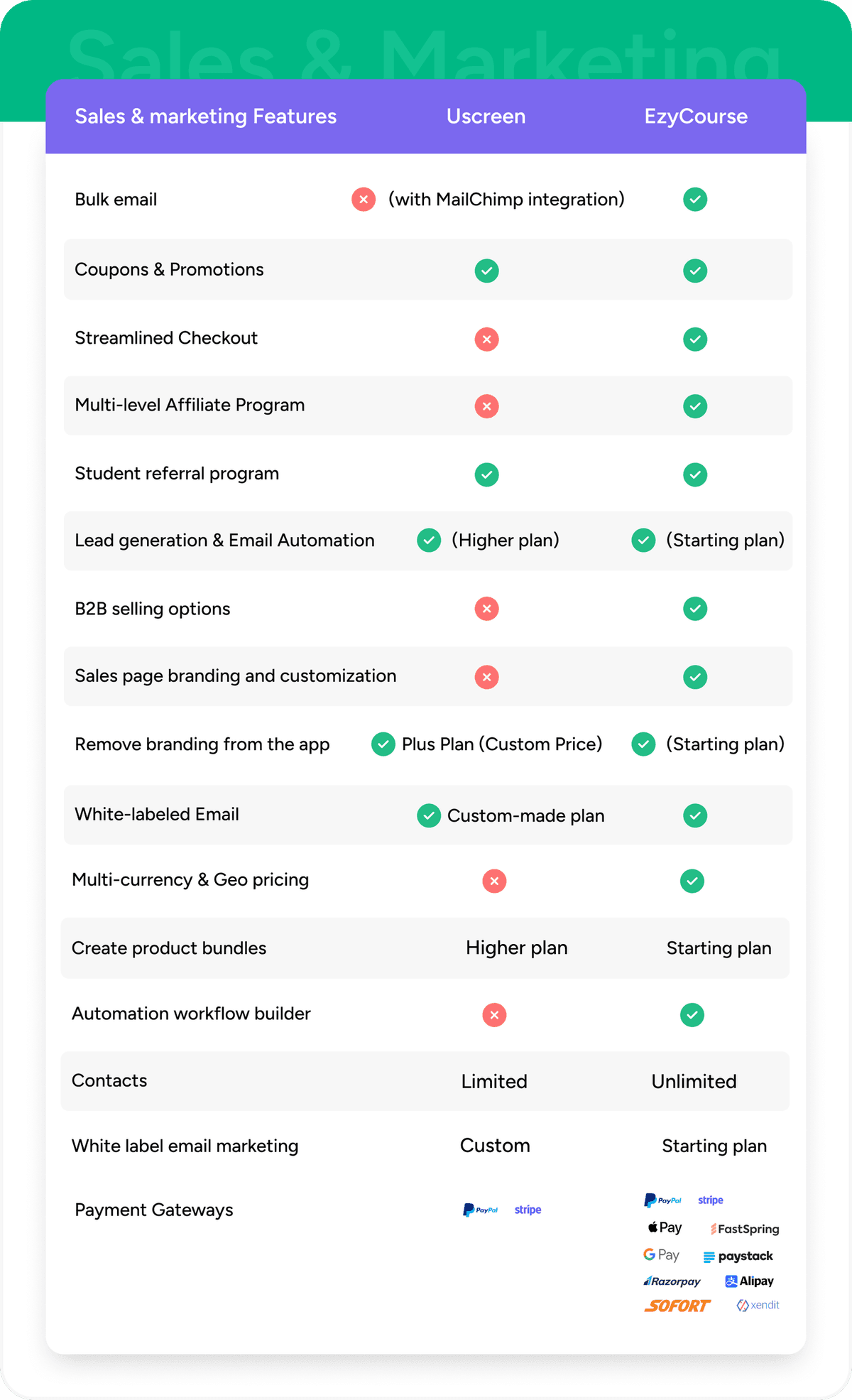Click the Apple Pay logo
The image size is (852, 1400).
pyautogui.click(x=665, y=1227)
